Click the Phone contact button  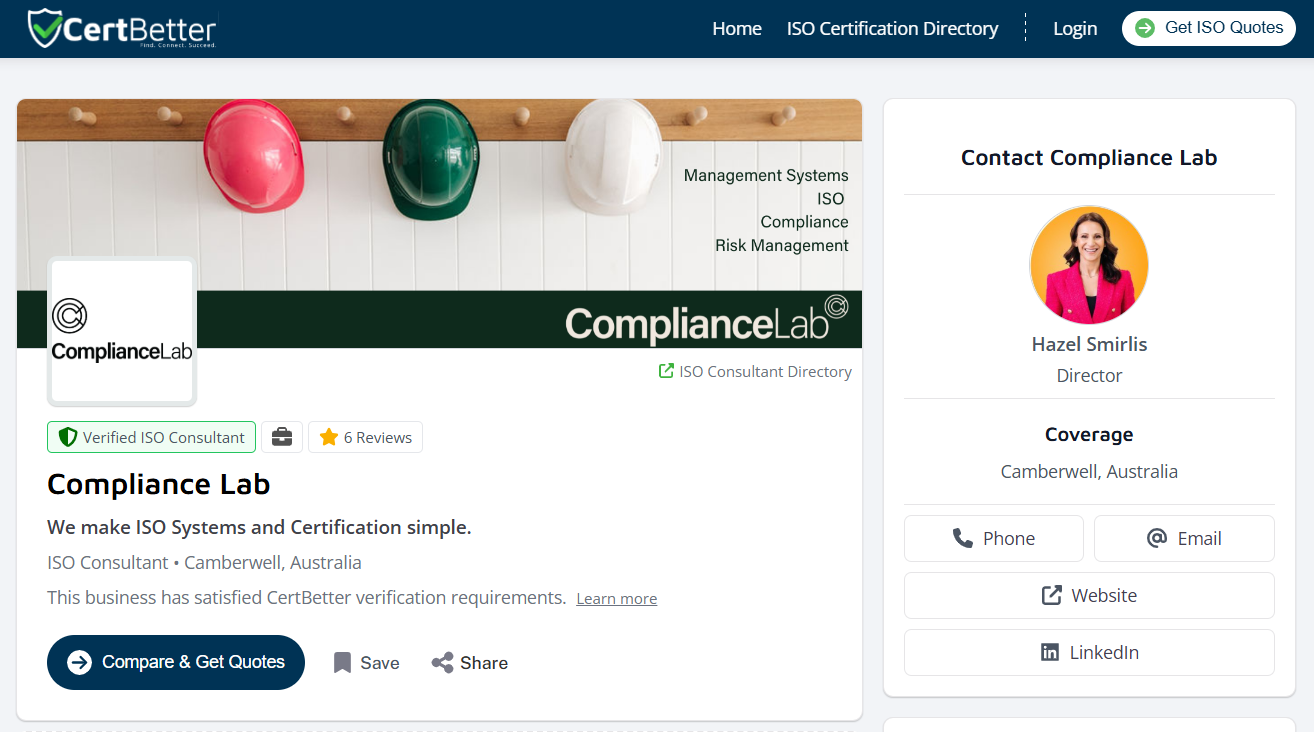994,538
